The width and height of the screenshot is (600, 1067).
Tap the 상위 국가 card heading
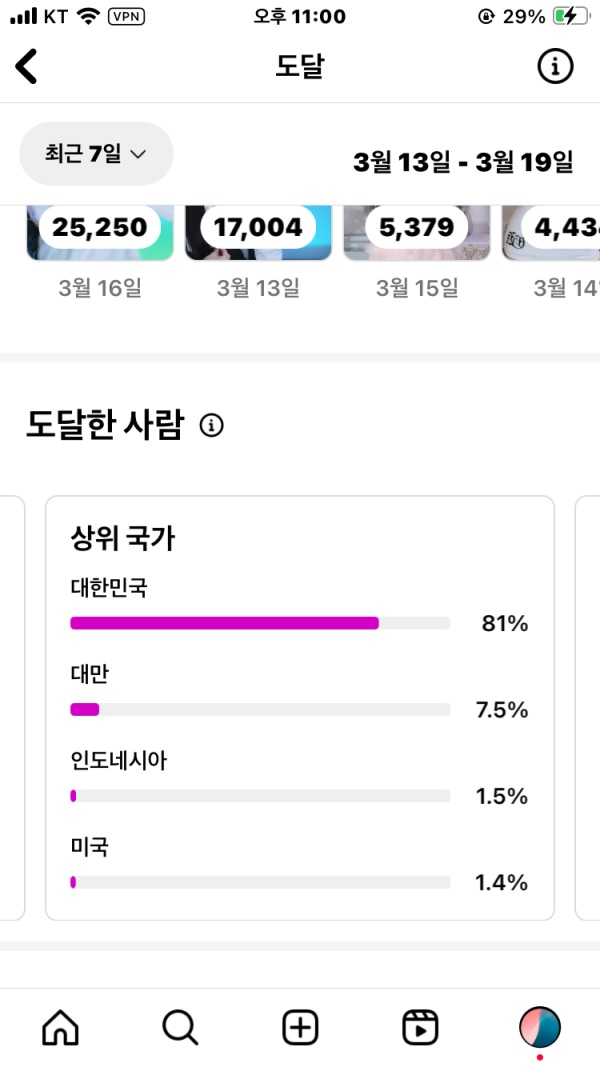point(123,539)
